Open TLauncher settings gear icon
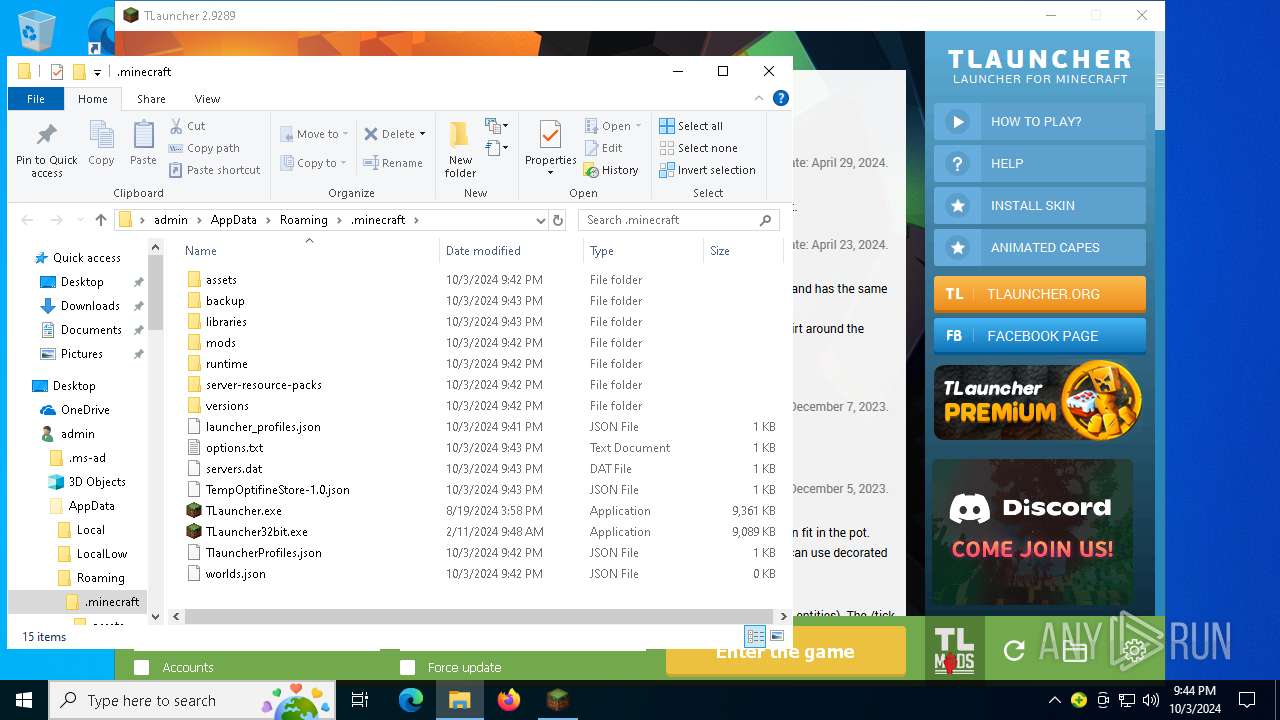Screen dimensions: 1280x720 point(1134,651)
